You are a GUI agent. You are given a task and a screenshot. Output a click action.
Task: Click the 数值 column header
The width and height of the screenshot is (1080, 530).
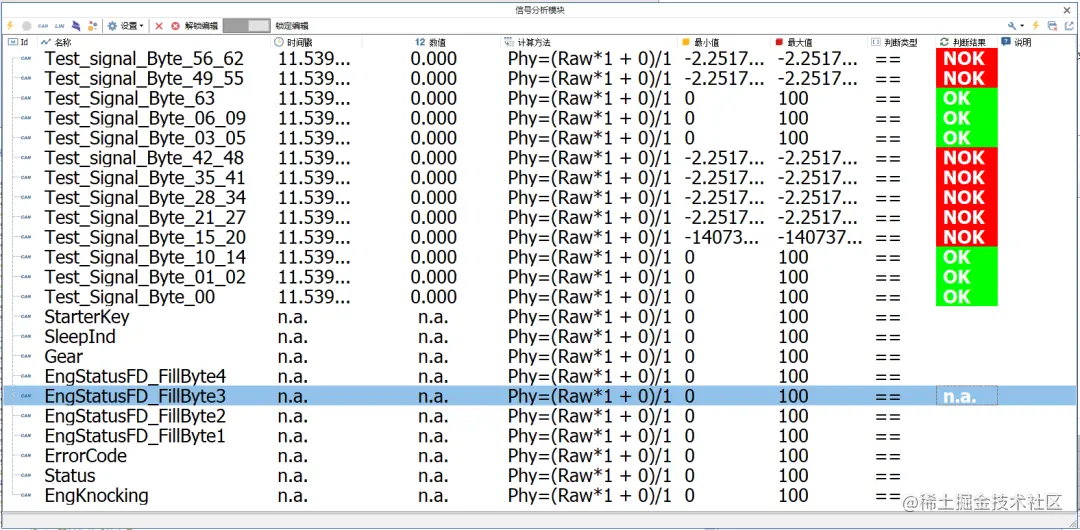click(x=433, y=42)
